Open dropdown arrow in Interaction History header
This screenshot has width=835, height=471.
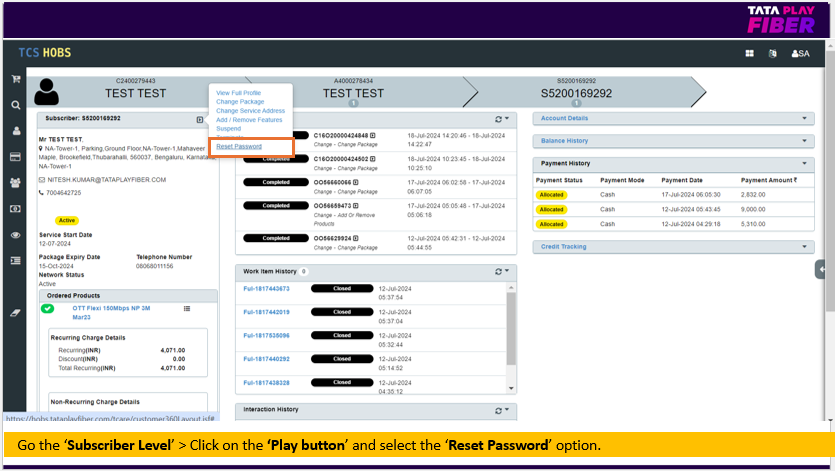point(507,409)
